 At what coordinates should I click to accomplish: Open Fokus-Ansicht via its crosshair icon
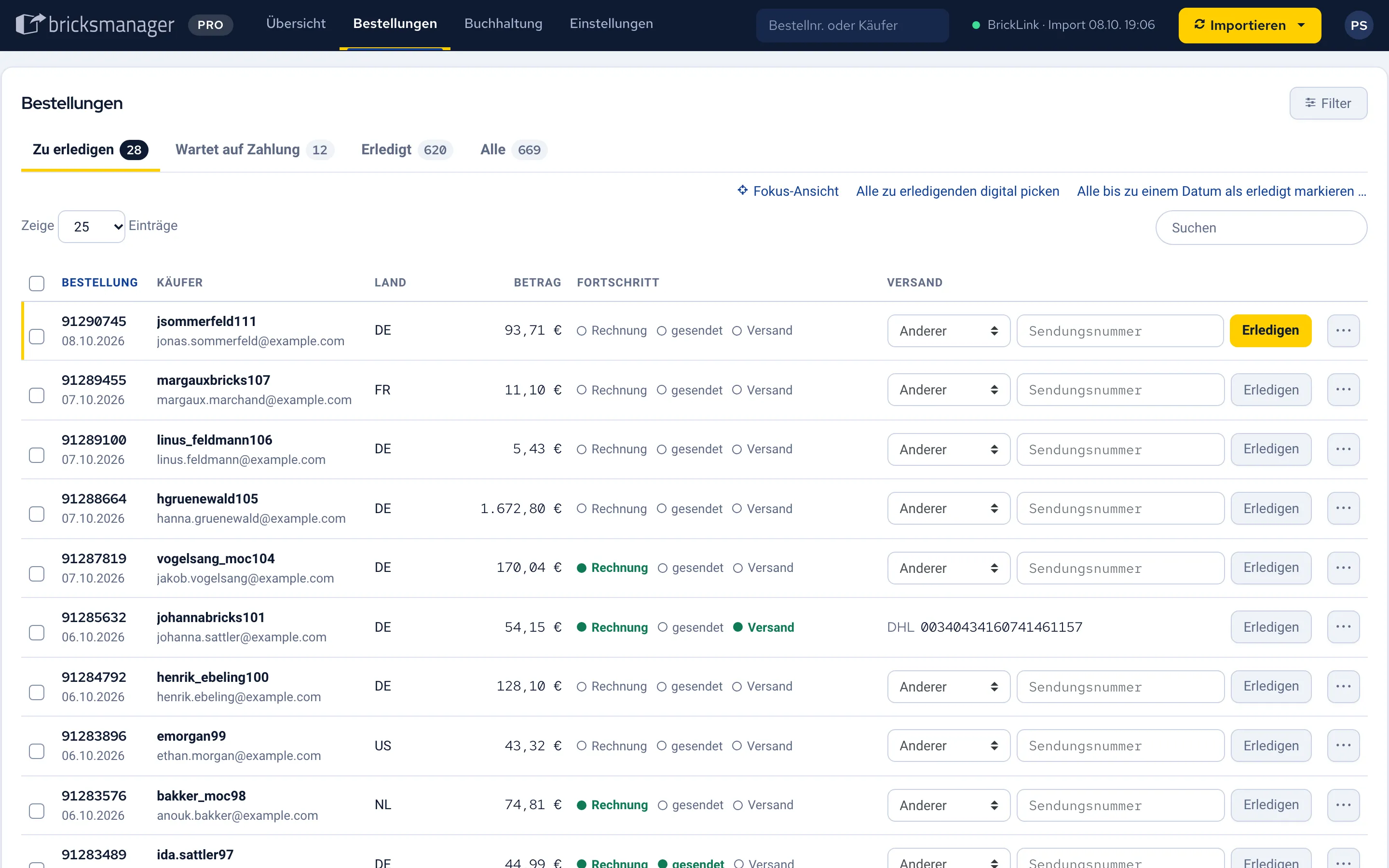(x=743, y=190)
